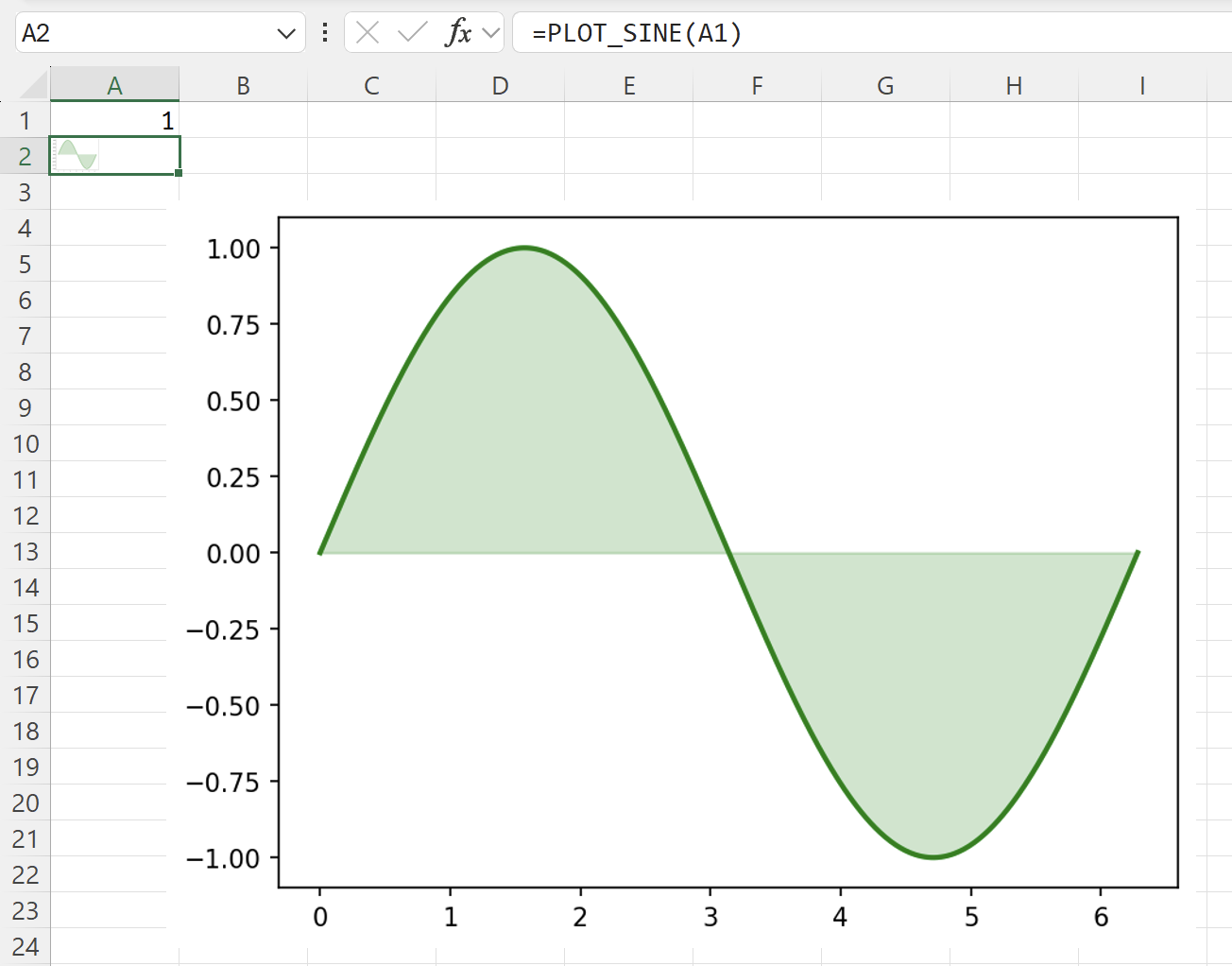
Task: Select row 12 header
Action: pyautogui.click(x=25, y=515)
